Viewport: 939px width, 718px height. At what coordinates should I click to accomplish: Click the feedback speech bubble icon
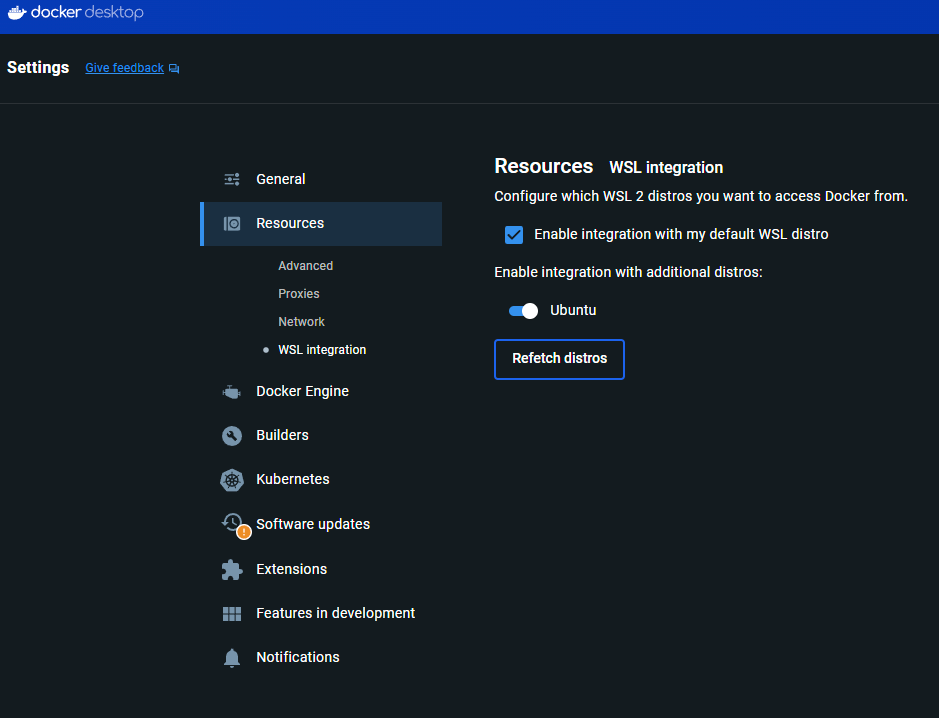(x=174, y=68)
